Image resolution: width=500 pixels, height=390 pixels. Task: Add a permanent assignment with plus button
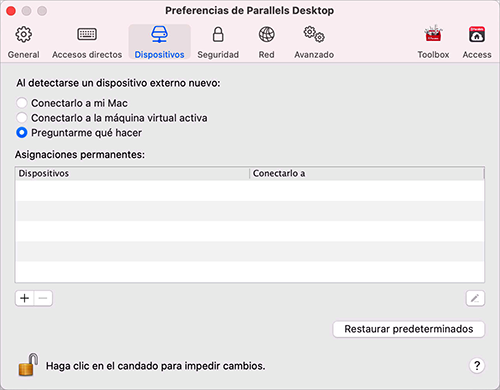click(x=25, y=298)
